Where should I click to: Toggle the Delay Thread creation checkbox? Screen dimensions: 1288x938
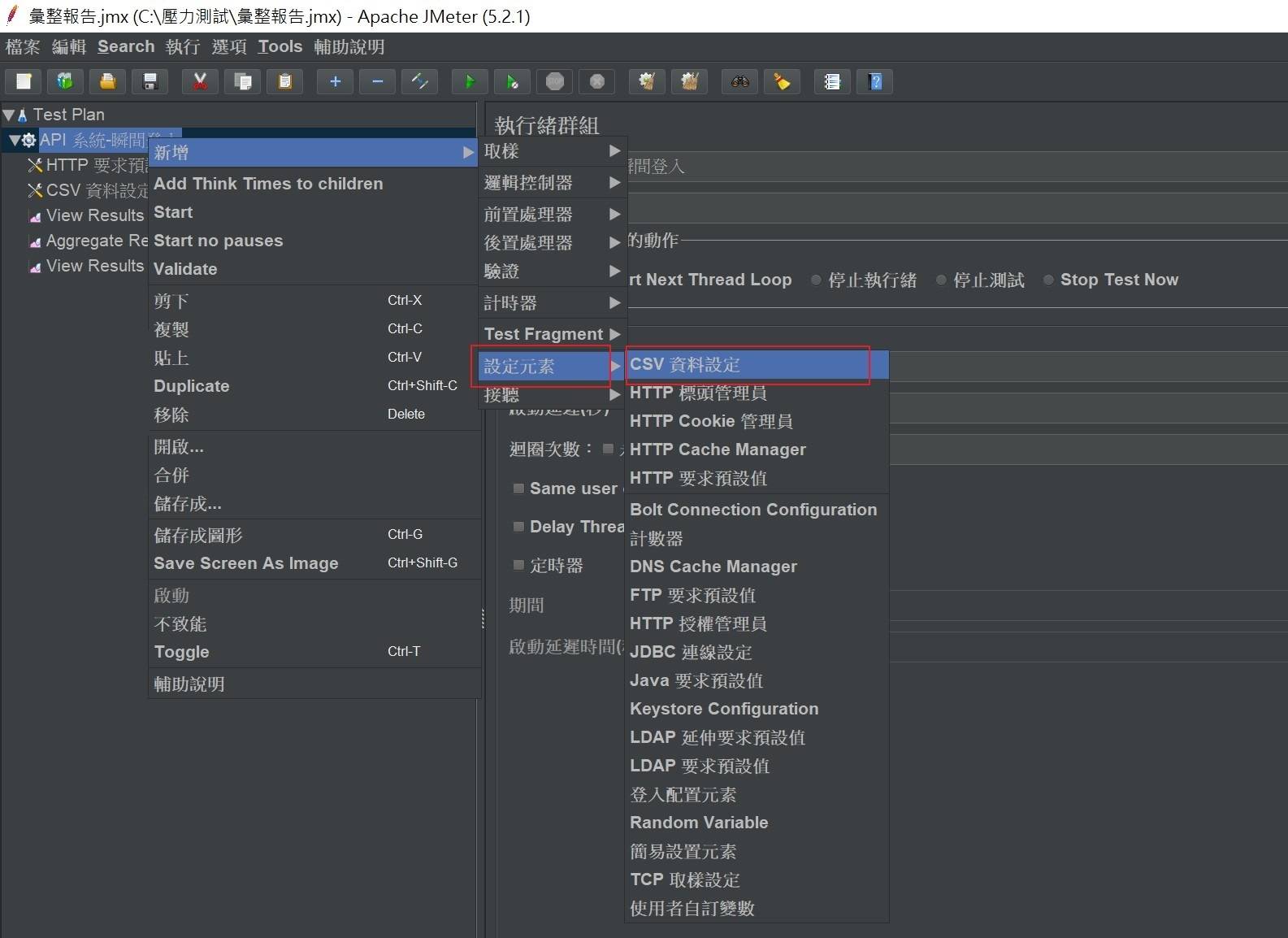[x=518, y=527]
